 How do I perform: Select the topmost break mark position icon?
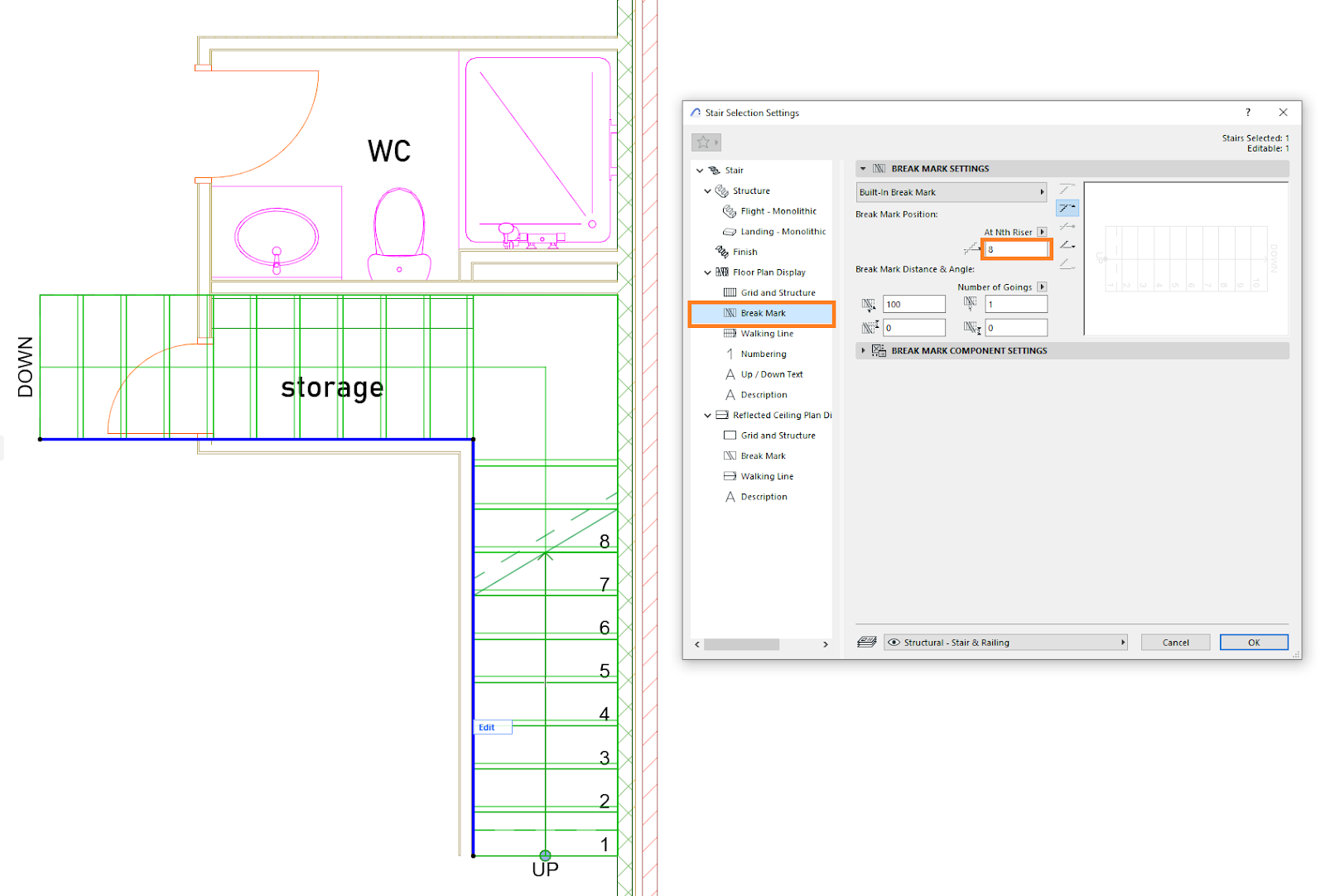[1067, 190]
